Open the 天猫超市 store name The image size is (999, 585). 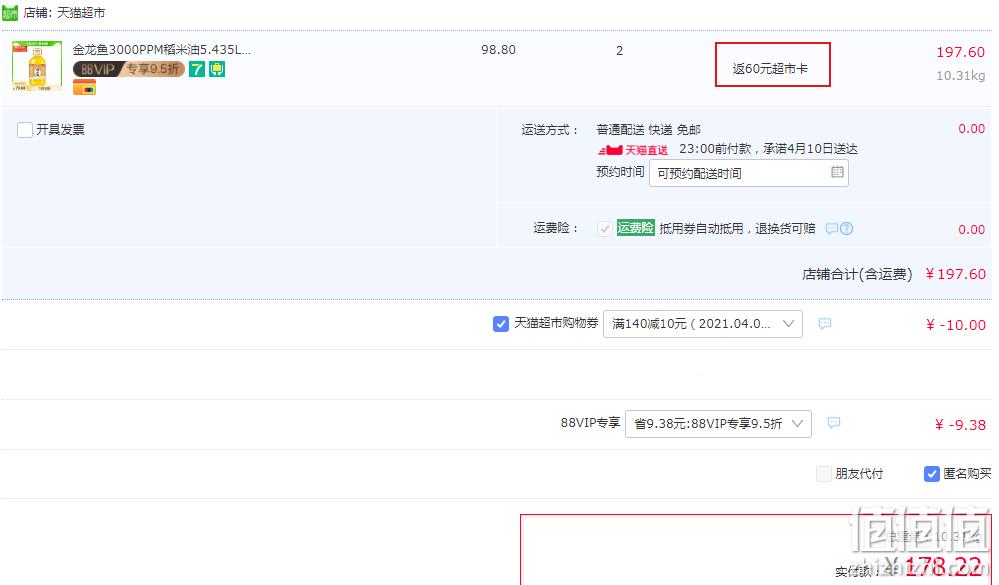(x=81, y=13)
